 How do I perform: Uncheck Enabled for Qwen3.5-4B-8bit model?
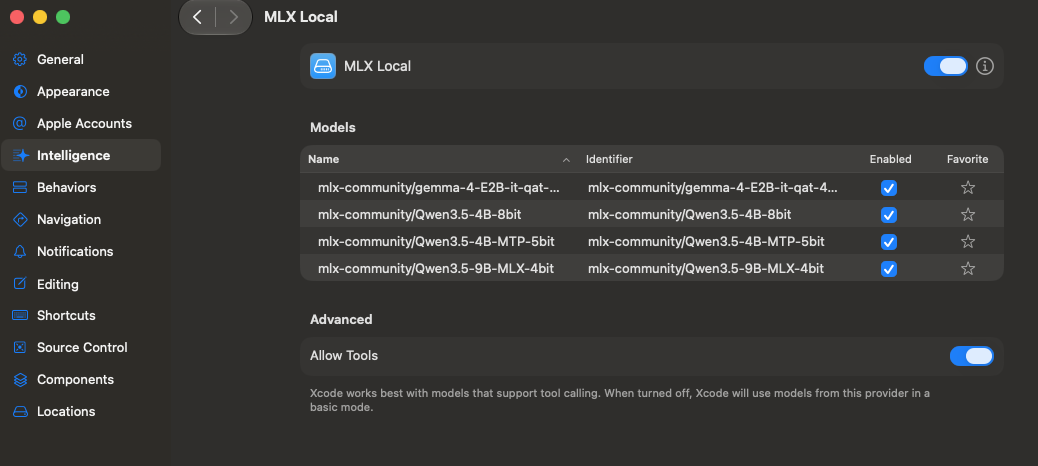(889, 215)
